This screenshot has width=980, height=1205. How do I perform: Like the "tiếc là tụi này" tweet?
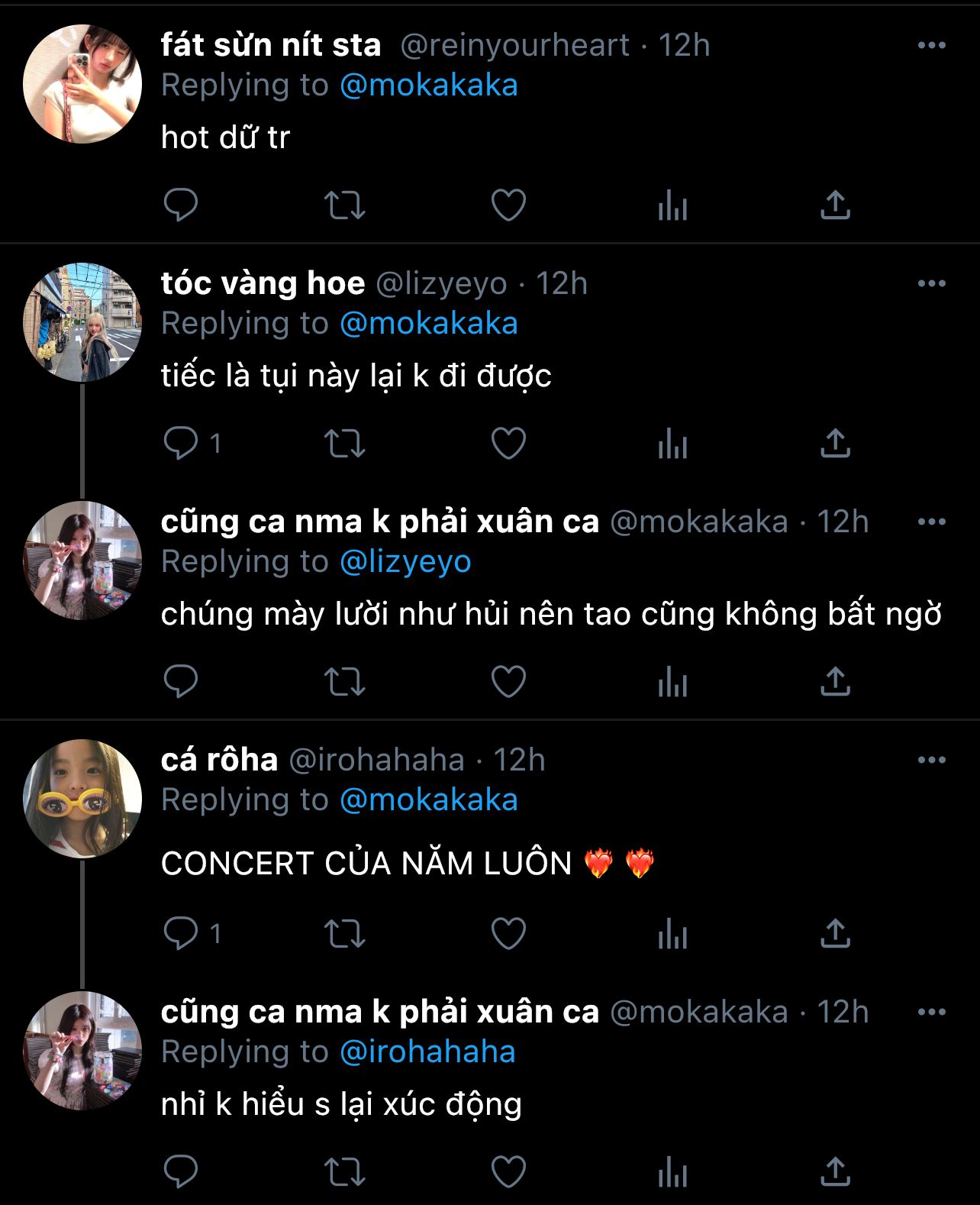[x=508, y=443]
